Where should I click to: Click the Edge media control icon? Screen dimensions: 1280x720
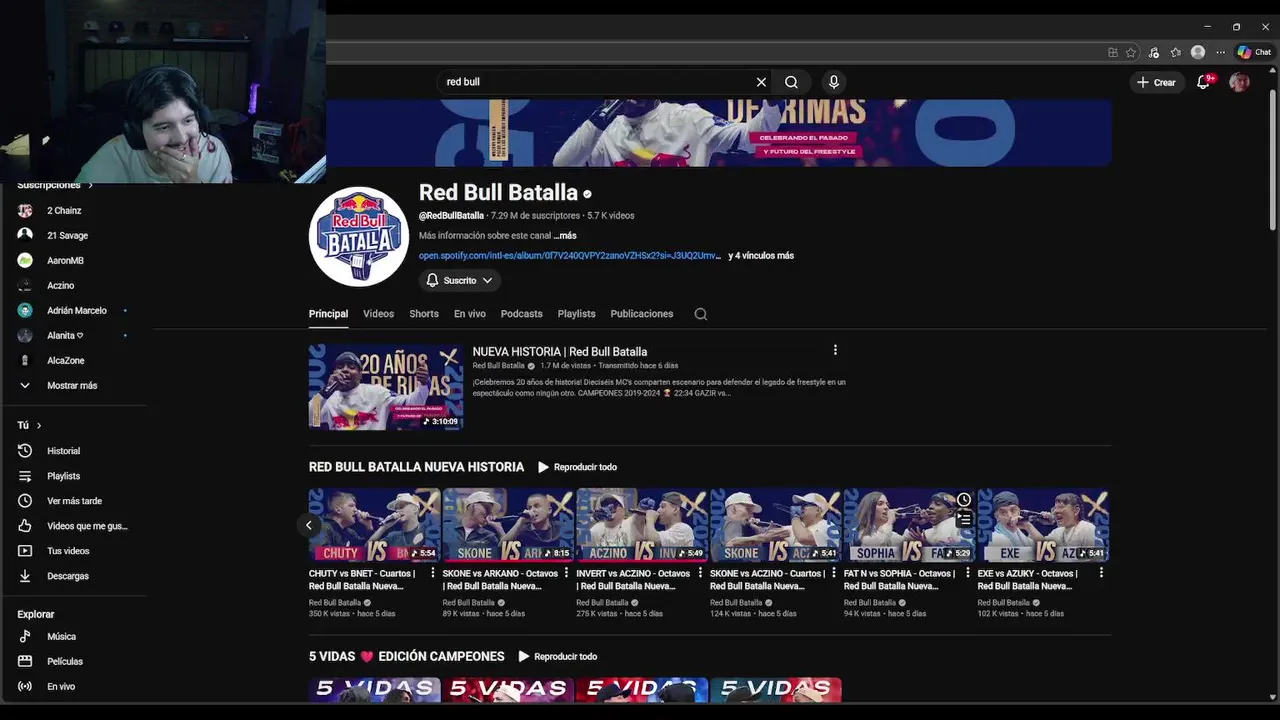click(1153, 52)
